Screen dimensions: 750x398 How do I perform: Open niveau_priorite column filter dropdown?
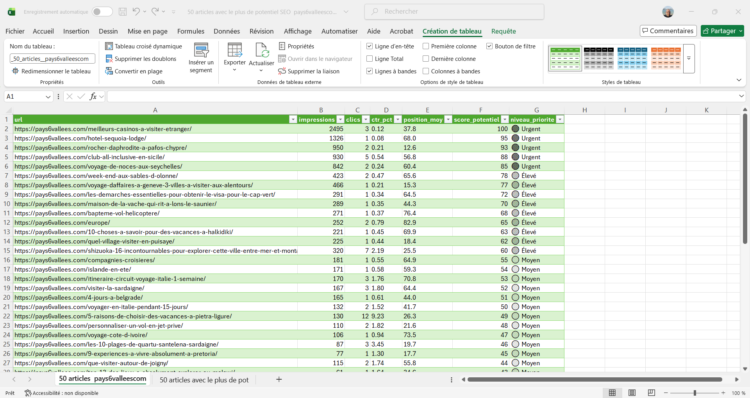click(x=560, y=120)
